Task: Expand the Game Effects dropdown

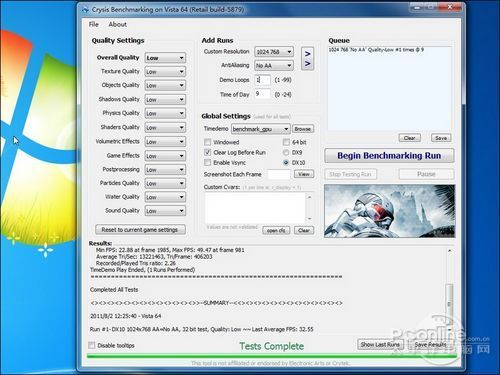Action: (x=165, y=156)
